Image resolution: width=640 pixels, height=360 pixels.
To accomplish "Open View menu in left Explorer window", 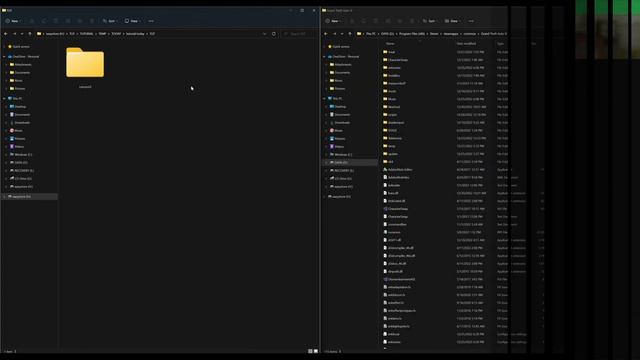I will point(132,21).
